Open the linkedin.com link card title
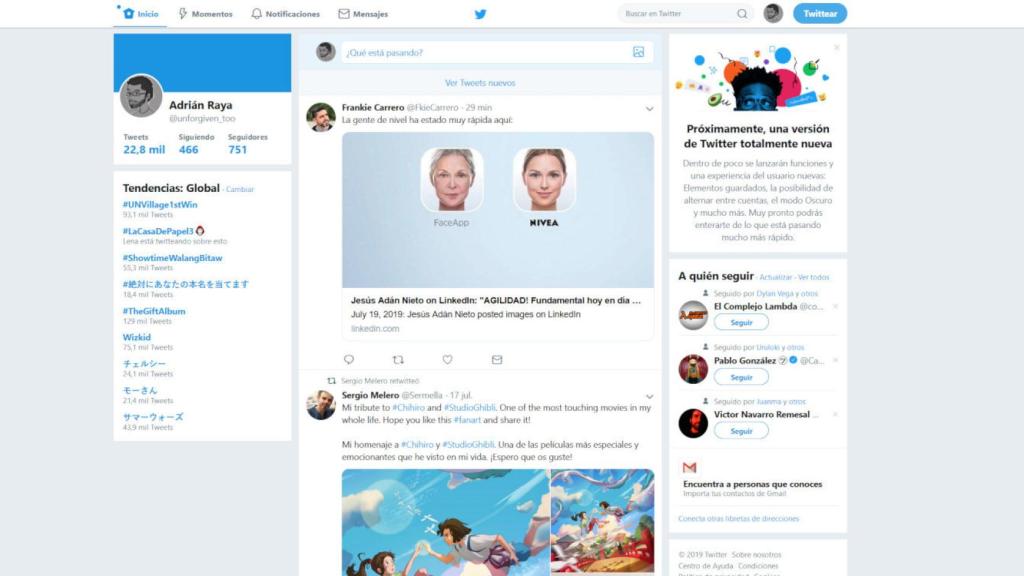 click(496, 300)
